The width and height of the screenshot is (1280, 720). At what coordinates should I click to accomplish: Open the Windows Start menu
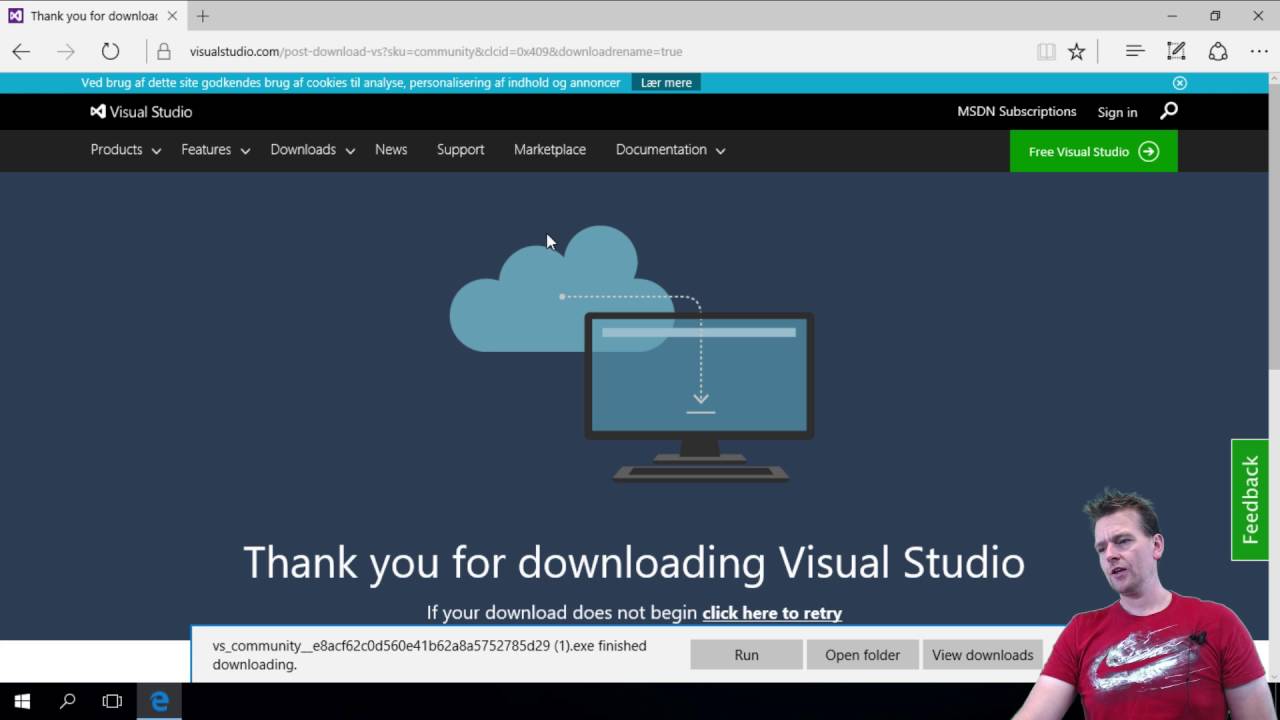click(22, 701)
